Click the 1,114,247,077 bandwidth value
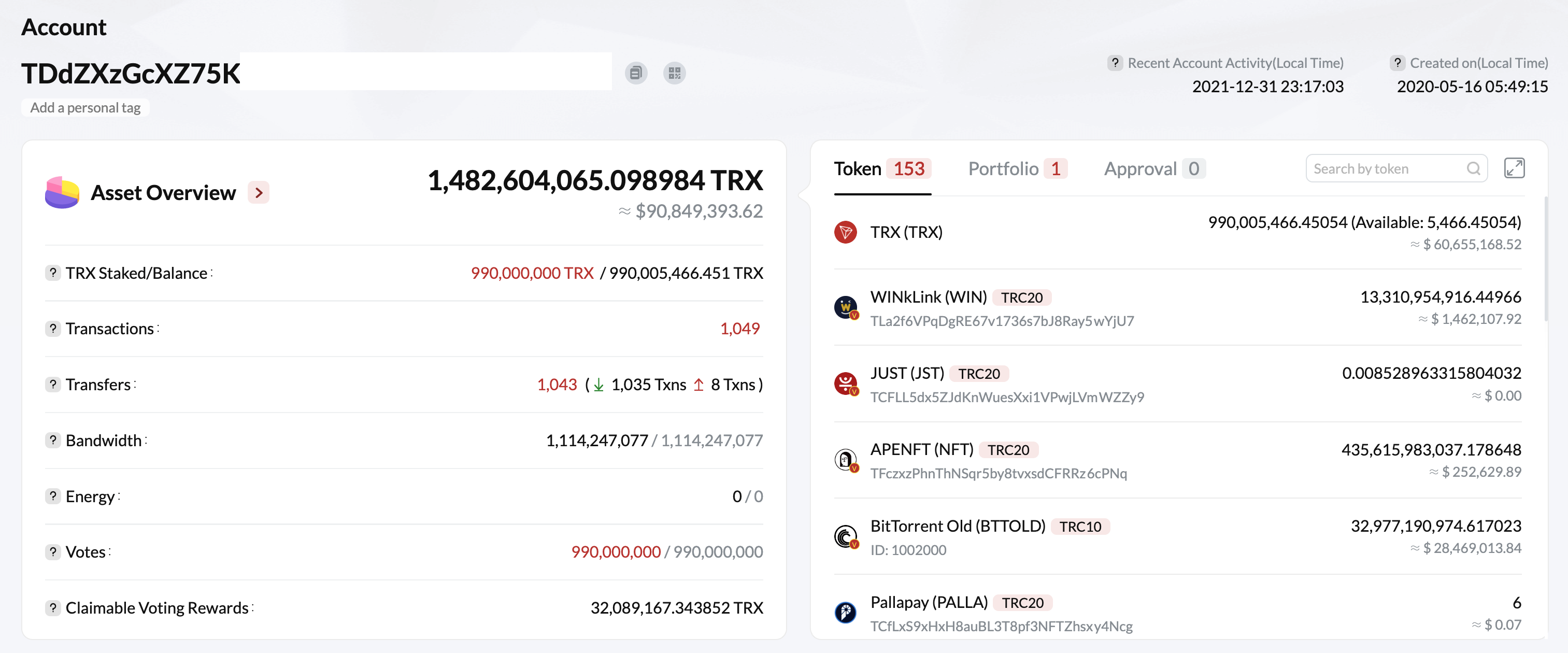This screenshot has height=653, width=1568. click(x=596, y=440)
